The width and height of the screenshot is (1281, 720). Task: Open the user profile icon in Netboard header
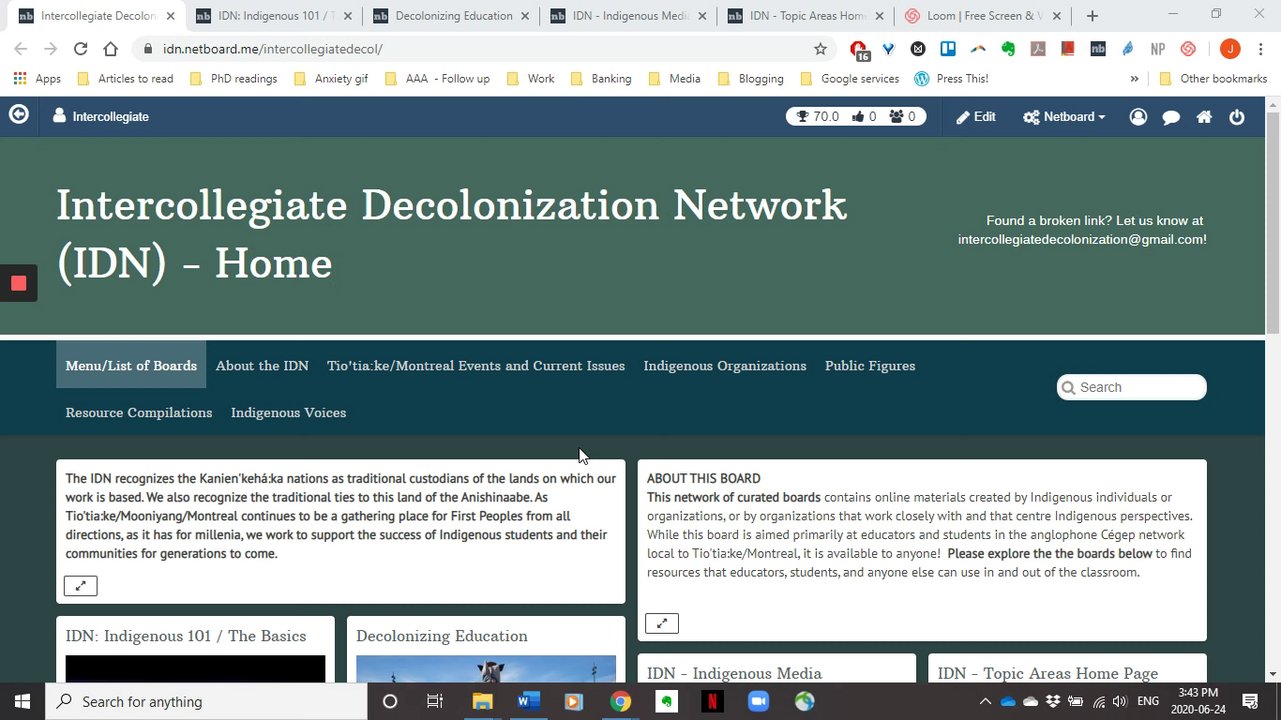(x=1138, y=117)
